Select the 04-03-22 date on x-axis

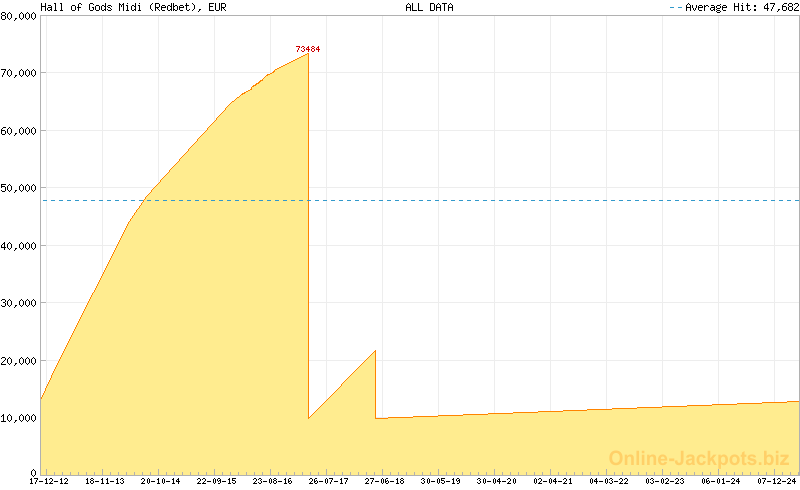click(x=609, y=481)
